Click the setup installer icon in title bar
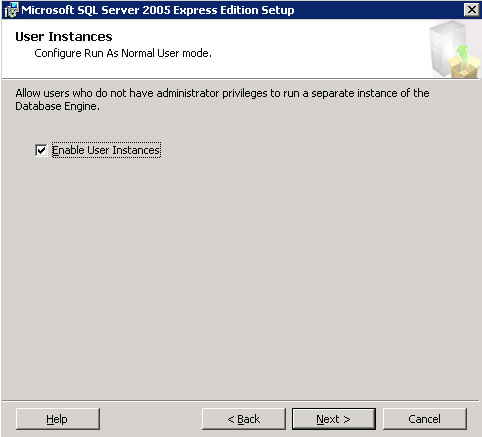Viewport: 482px width, 437px height. (x=11, y=10)
